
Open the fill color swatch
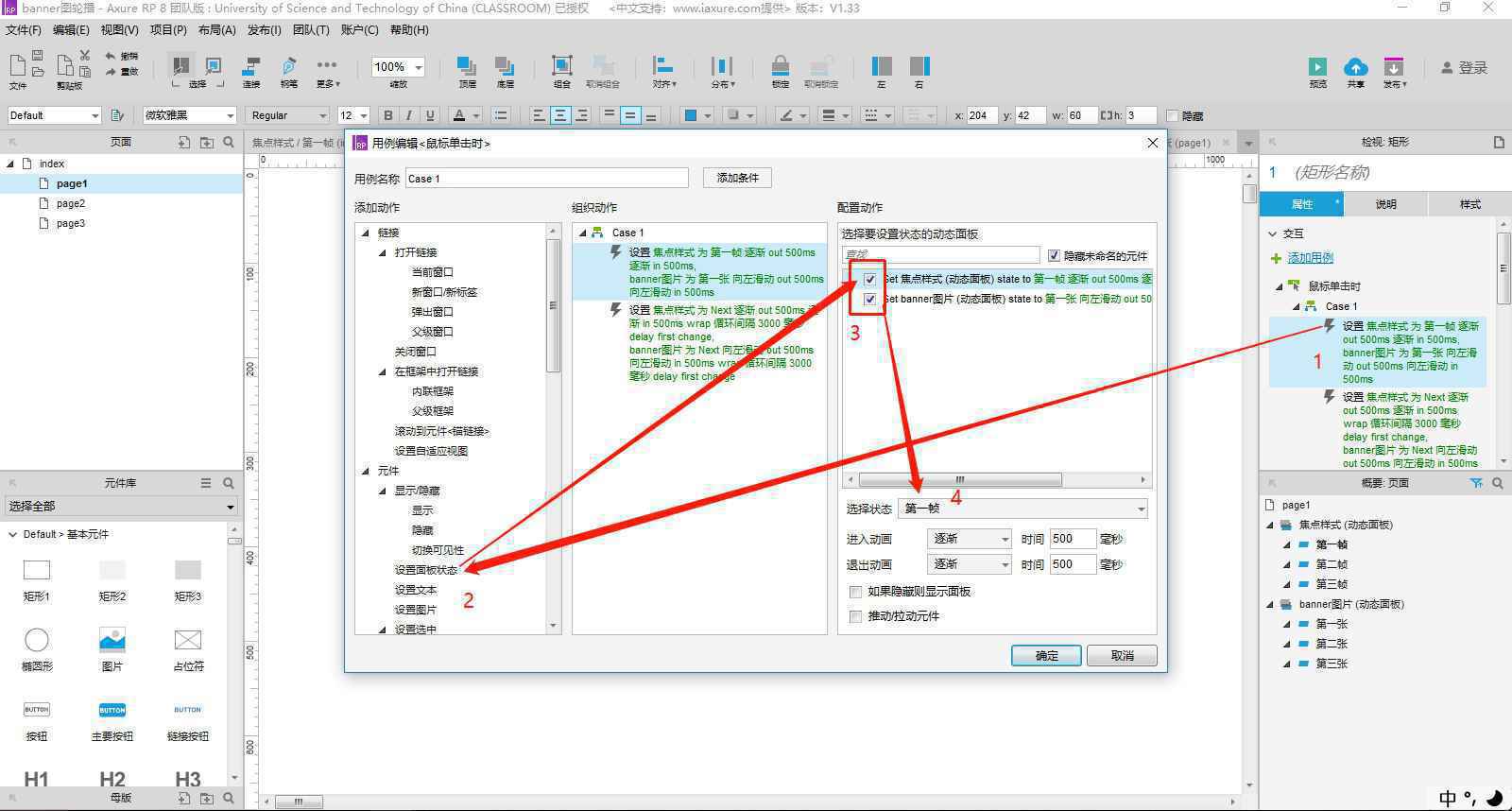(x=691, y=115)
